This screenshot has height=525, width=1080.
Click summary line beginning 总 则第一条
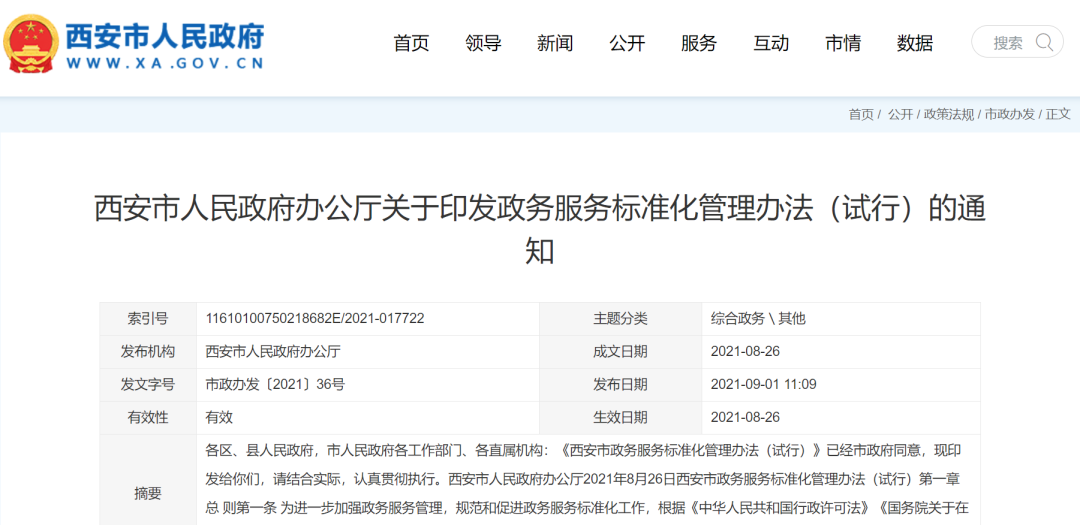588,508
